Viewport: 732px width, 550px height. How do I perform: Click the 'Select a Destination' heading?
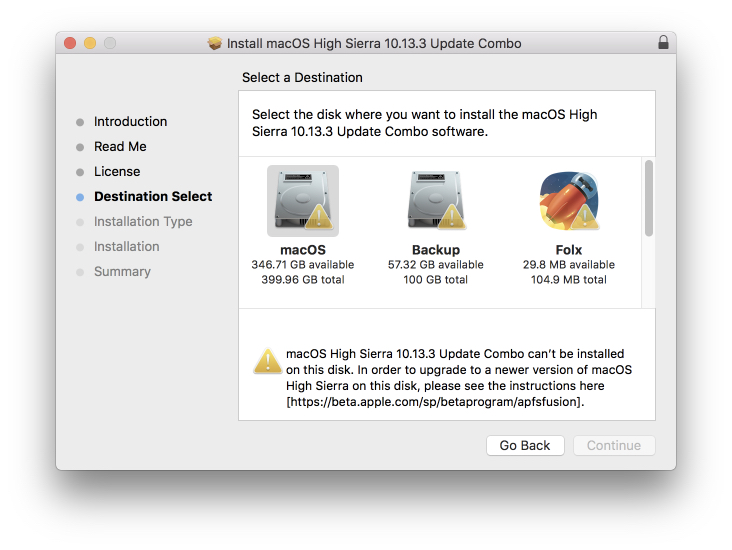click(x=302, y=78)
